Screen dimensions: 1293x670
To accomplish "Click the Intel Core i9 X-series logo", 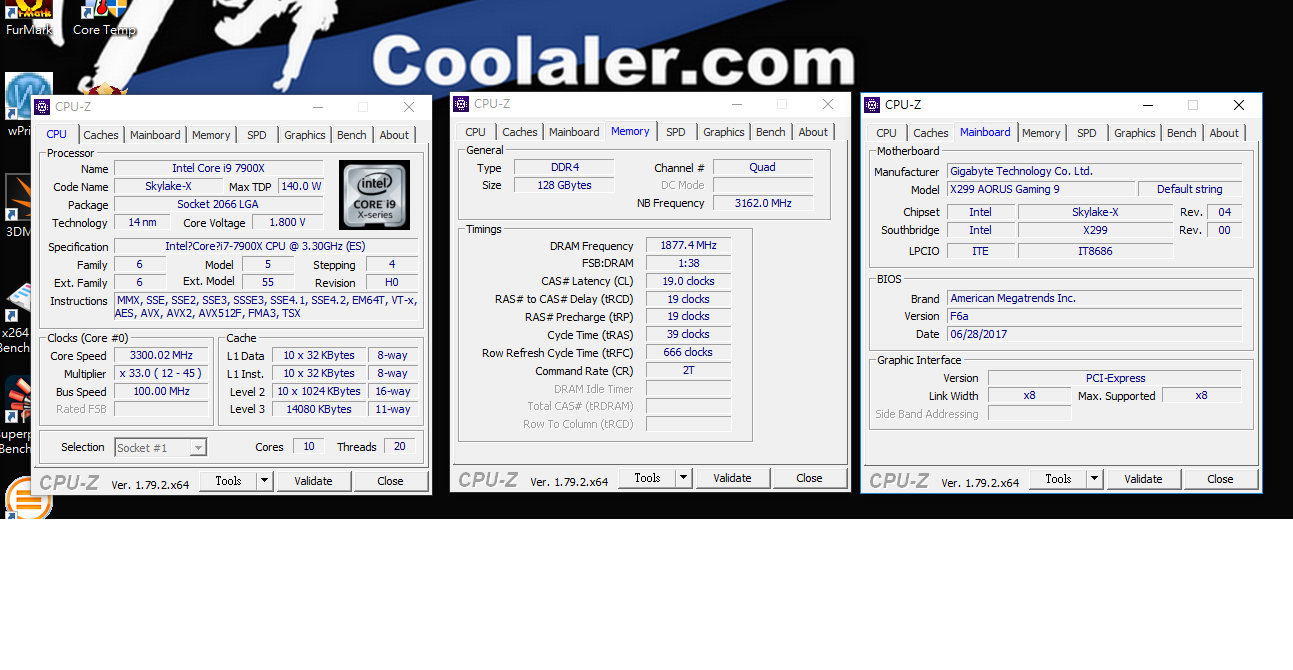I will (x=374, y=195).
